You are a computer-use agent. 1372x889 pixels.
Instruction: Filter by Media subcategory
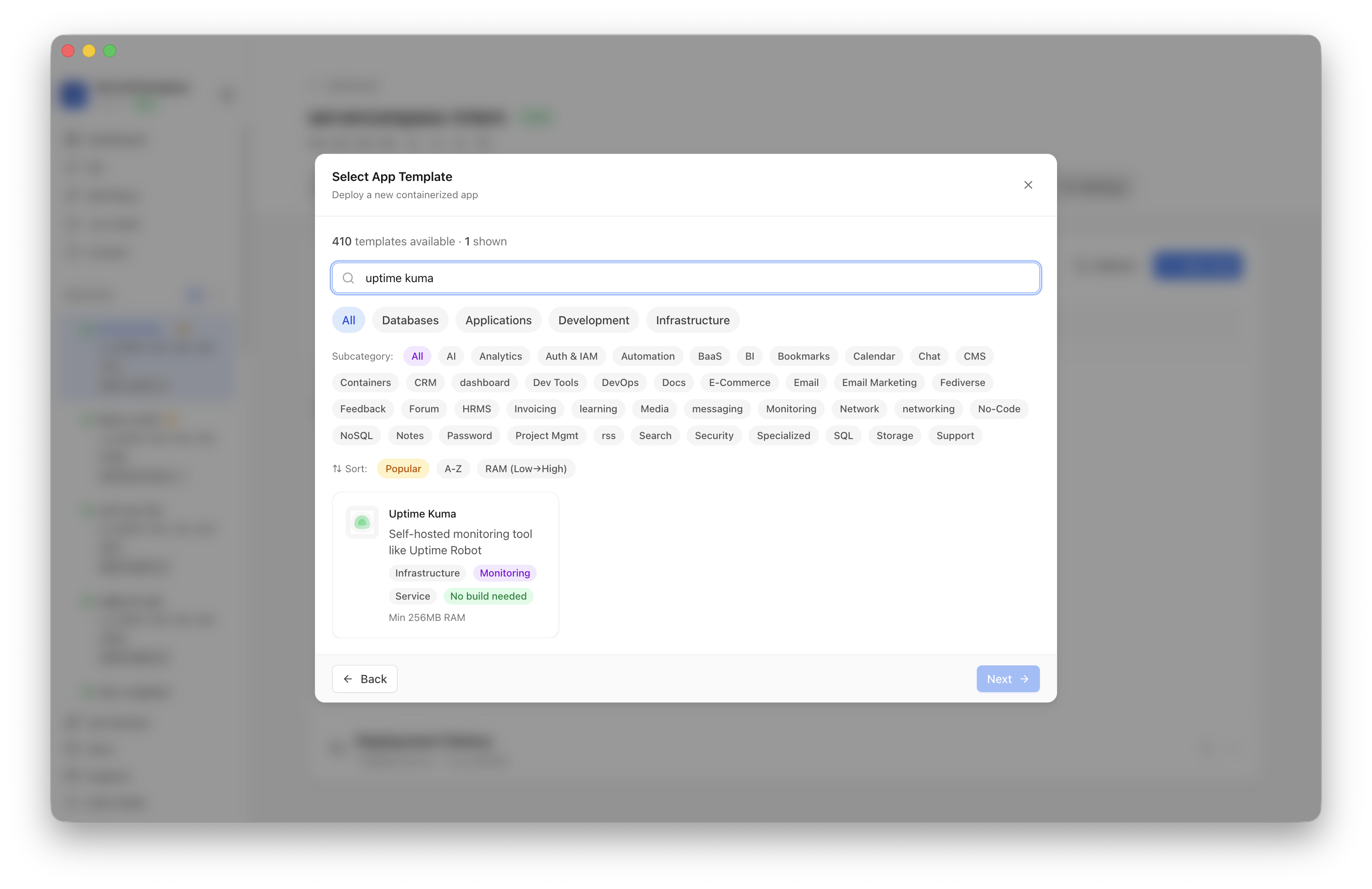tap(654, 409)
